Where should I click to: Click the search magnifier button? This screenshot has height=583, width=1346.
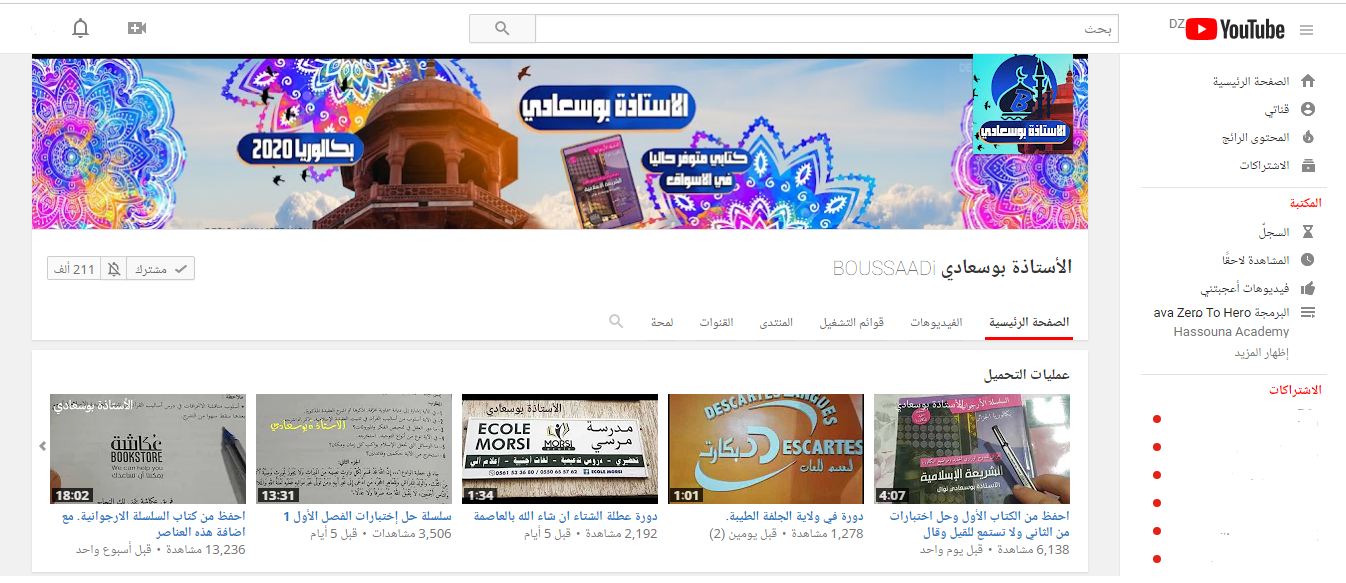tap(502, 28)
